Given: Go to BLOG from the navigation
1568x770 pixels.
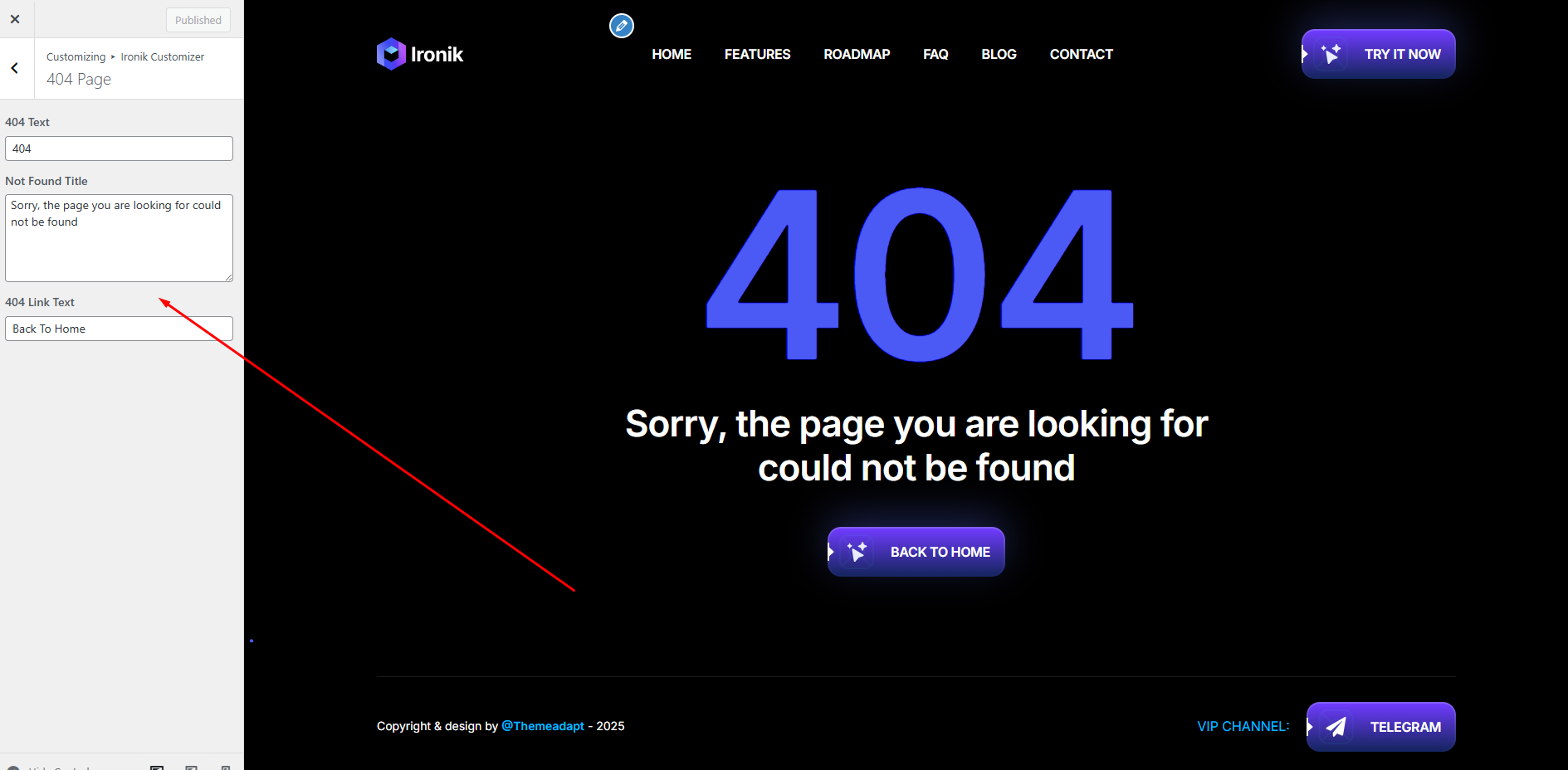Looking at the screenshot, I should point(999,54).
